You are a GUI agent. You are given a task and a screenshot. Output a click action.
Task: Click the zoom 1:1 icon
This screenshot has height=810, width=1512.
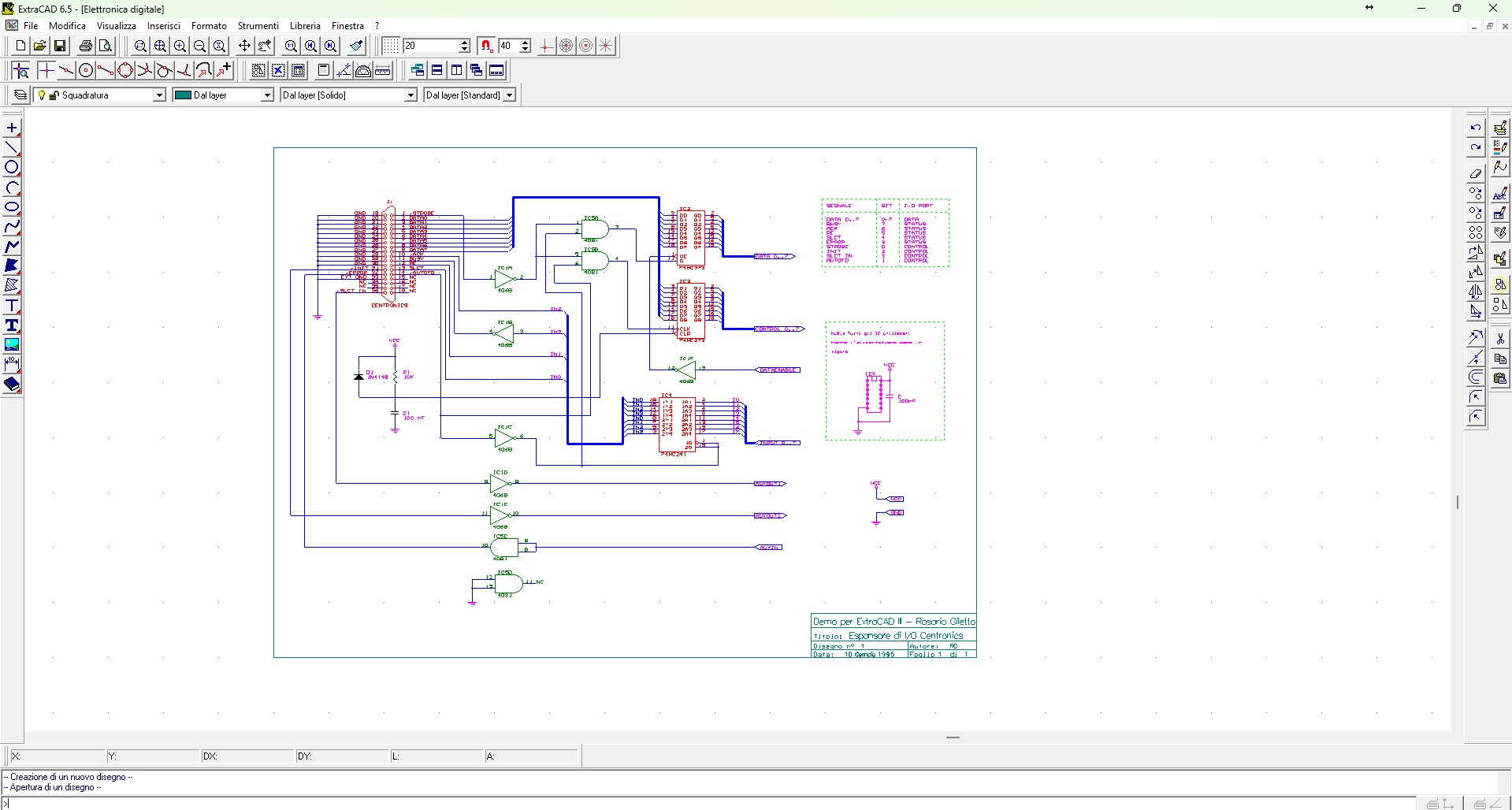click(291, 46)
